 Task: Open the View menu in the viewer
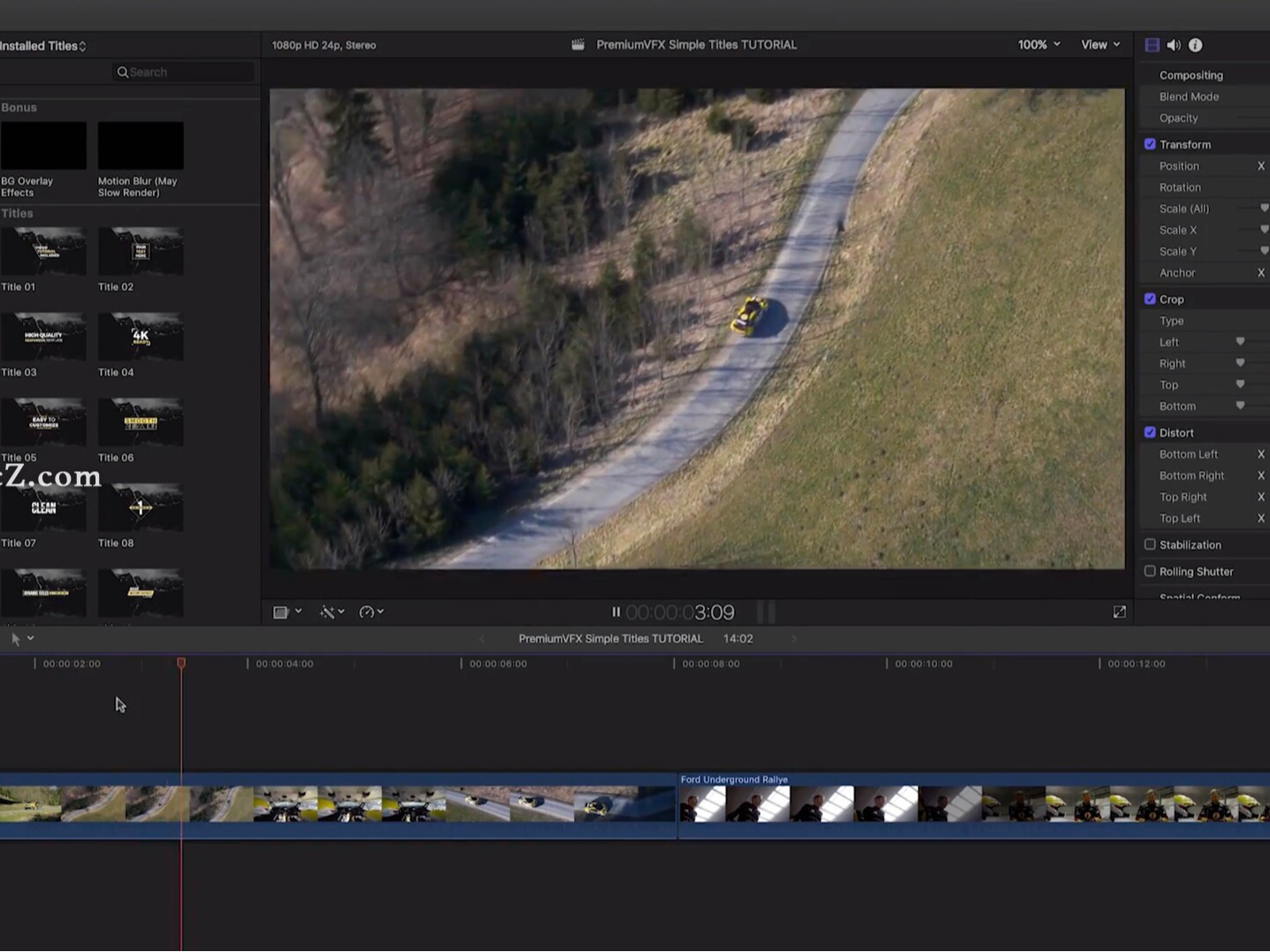(1099, 44)
